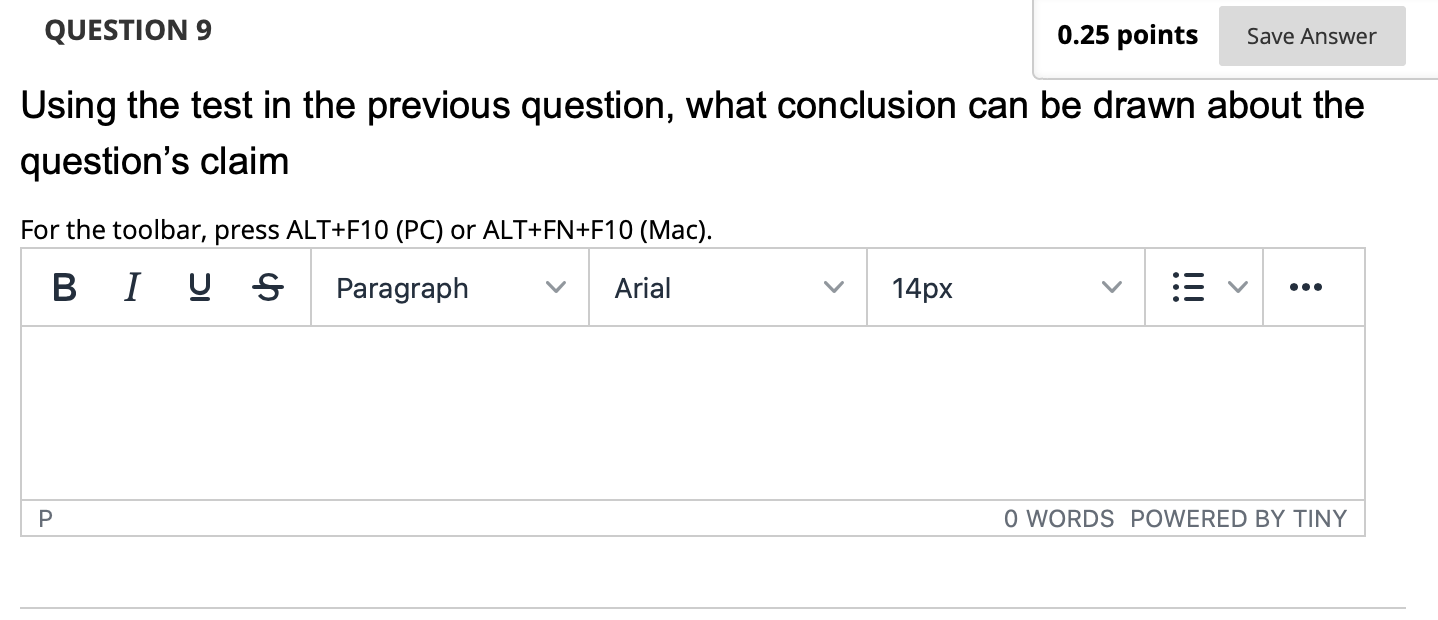
Task: Click the 0.25 points label
Action: tap(1127, 36)
